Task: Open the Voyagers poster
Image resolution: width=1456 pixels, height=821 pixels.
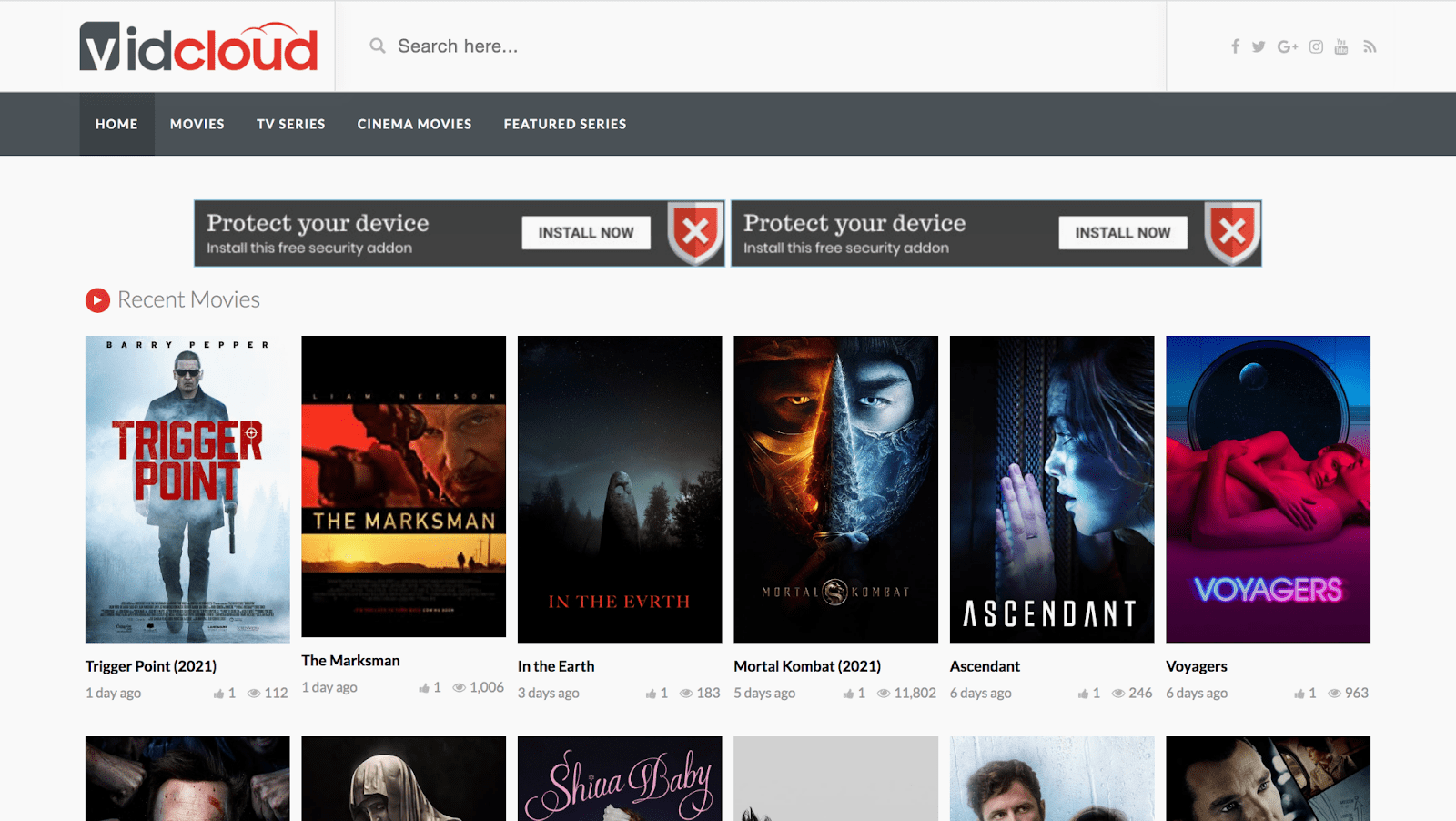Action: [x=1269, y=490]
